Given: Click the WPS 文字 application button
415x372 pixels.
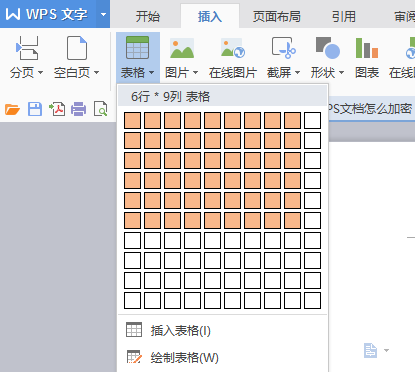Looking at the screenshot, I should pos(48,14).
